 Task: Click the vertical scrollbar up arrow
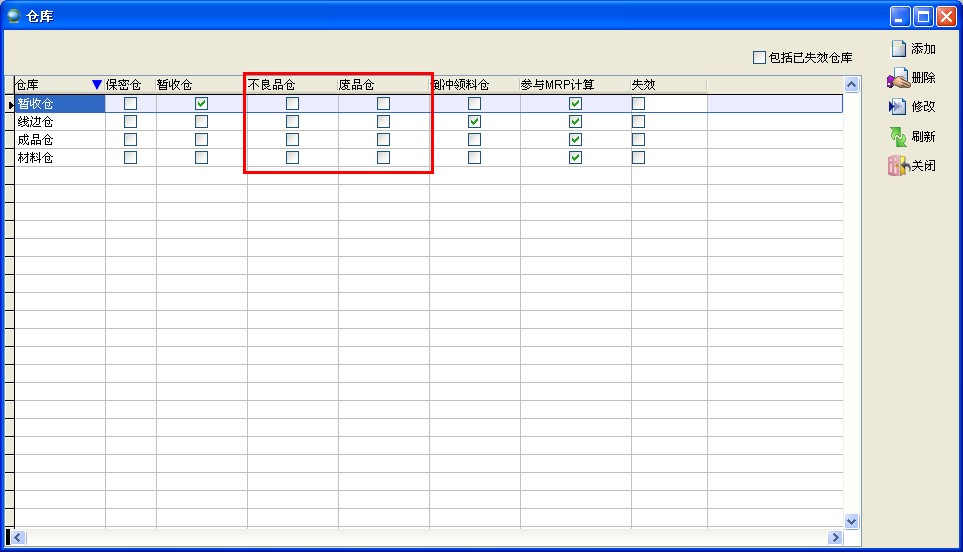(852, 85)
